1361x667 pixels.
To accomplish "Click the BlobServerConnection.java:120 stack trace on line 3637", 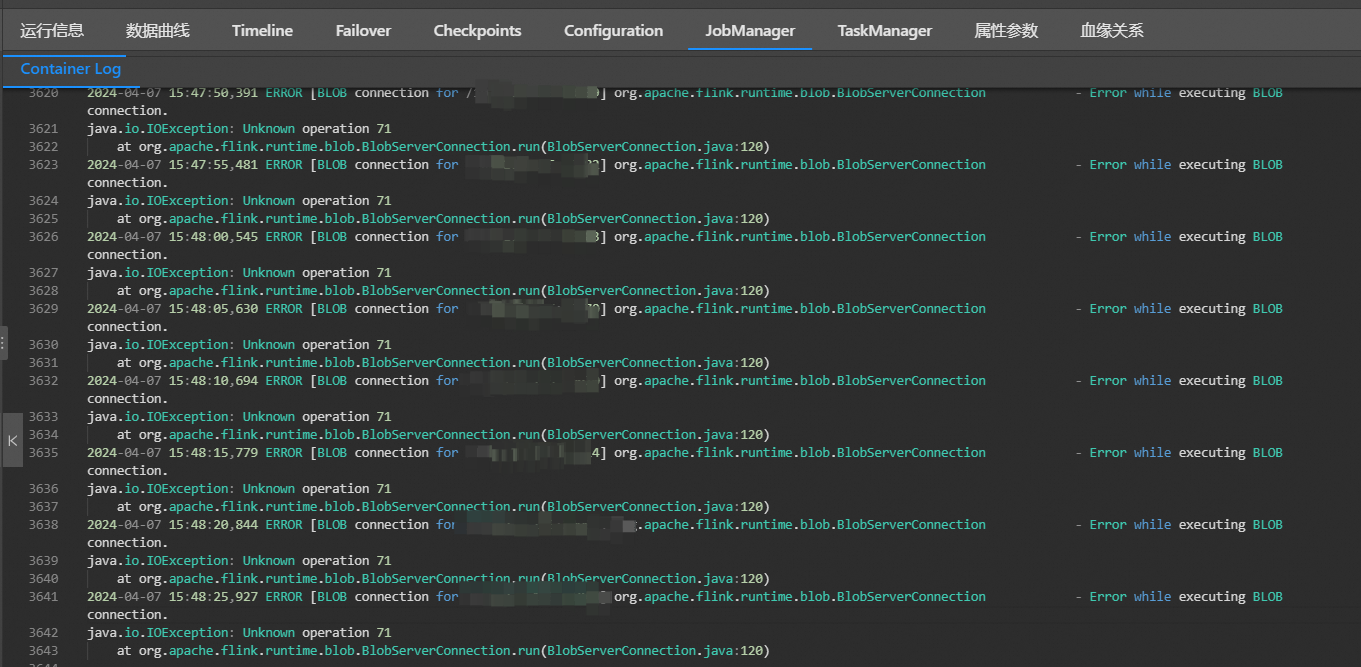I will (655, 506).
